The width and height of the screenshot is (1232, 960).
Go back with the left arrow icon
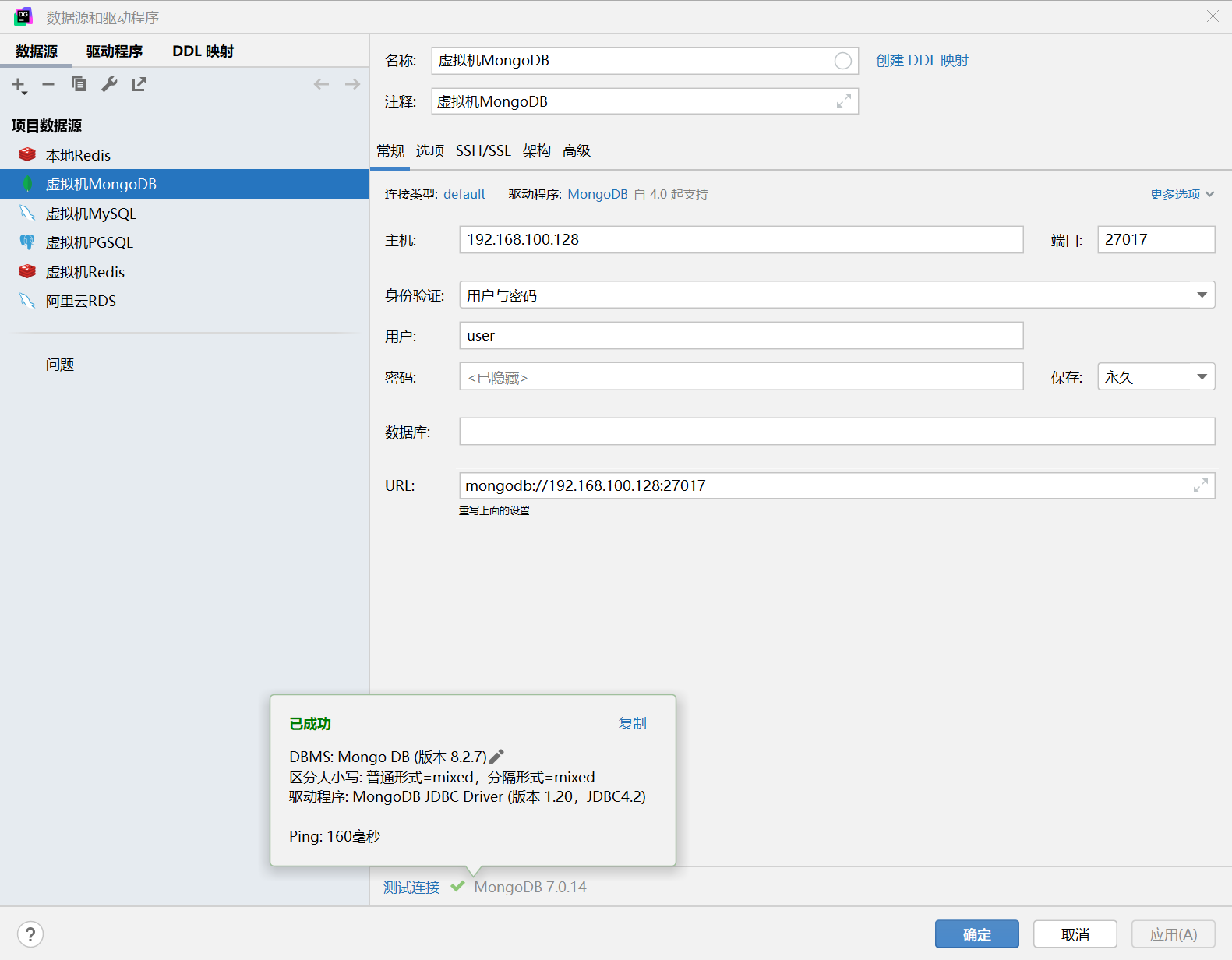coord(321,84)
